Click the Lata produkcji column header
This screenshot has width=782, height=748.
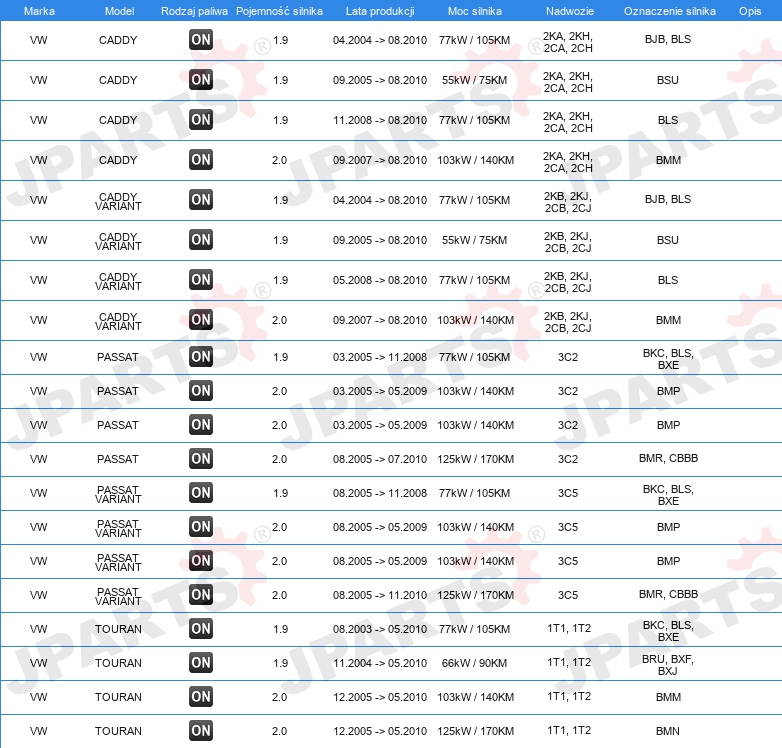(x=380, y=11)
